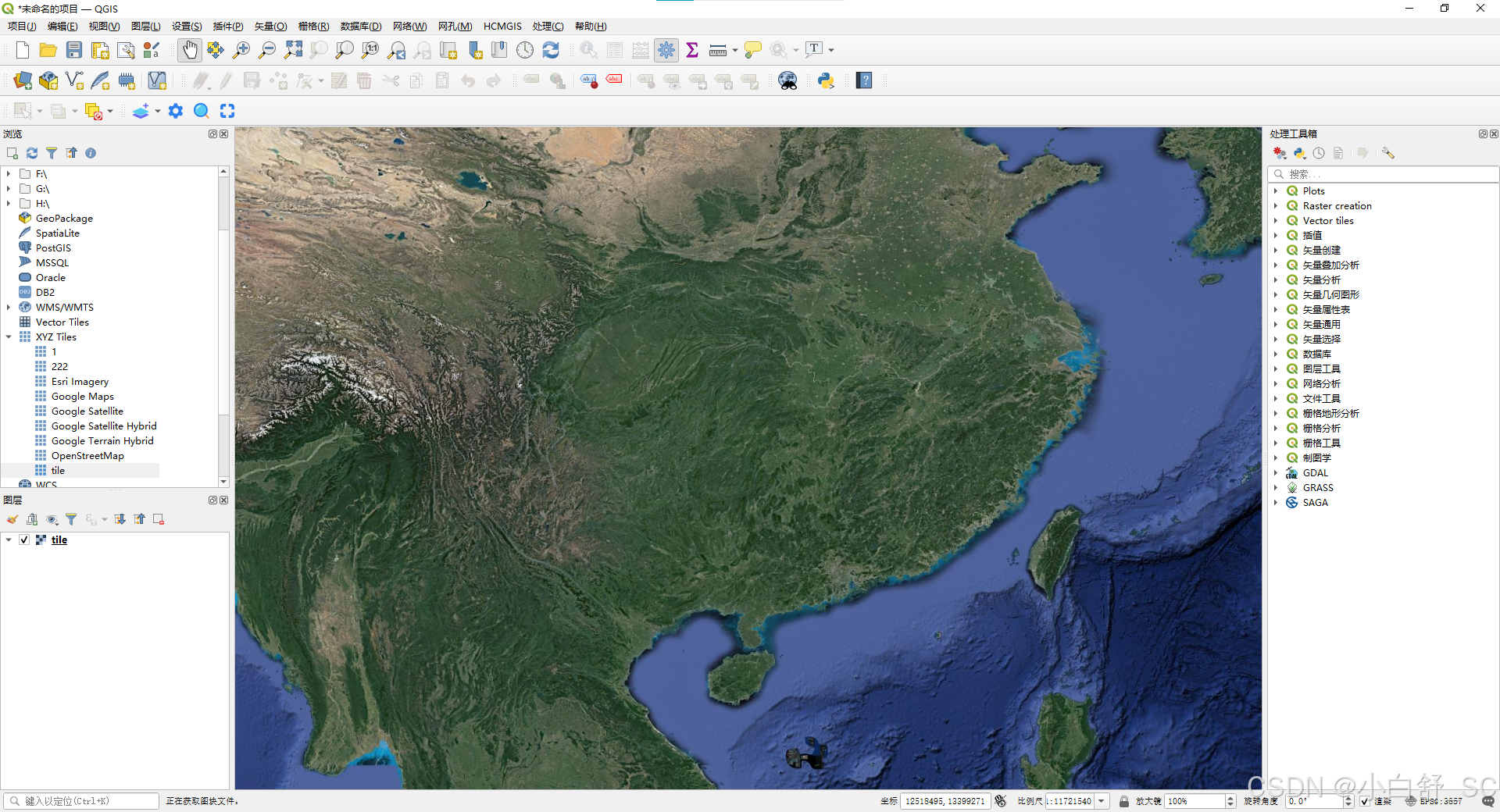Toggle the render checkbox in status bar
Viewport: 1500px width, 812px height.
point(1365,801)
